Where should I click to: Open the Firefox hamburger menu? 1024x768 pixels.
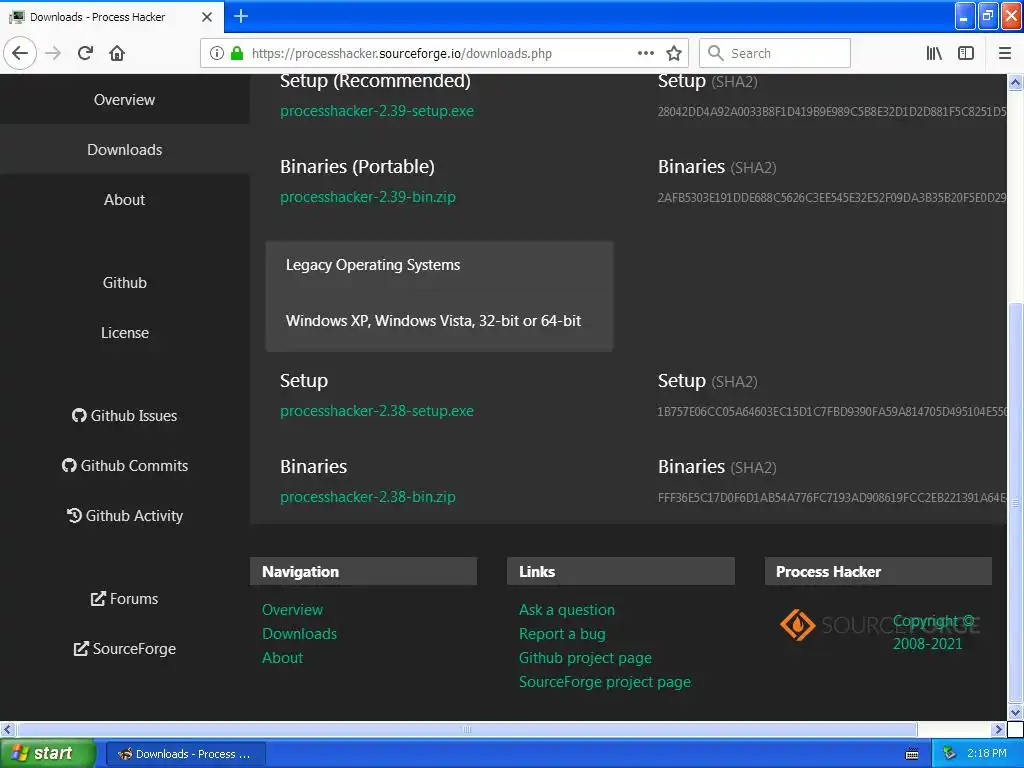1005,53
